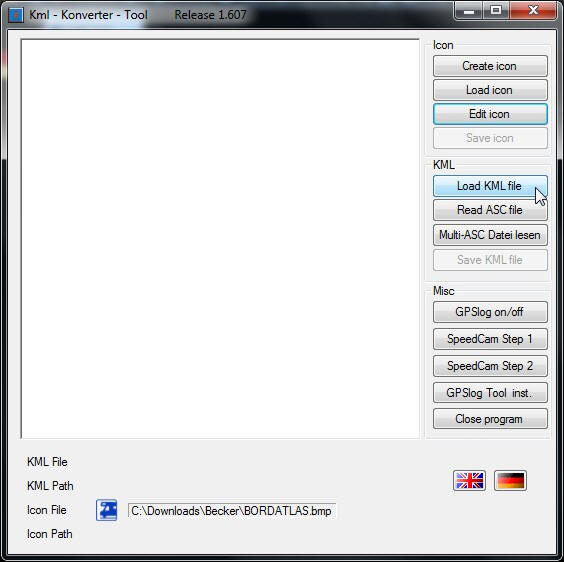Viewport: 564px width, 562px height.
Task: Click the Load KML file button
Action: coord(490,186)
